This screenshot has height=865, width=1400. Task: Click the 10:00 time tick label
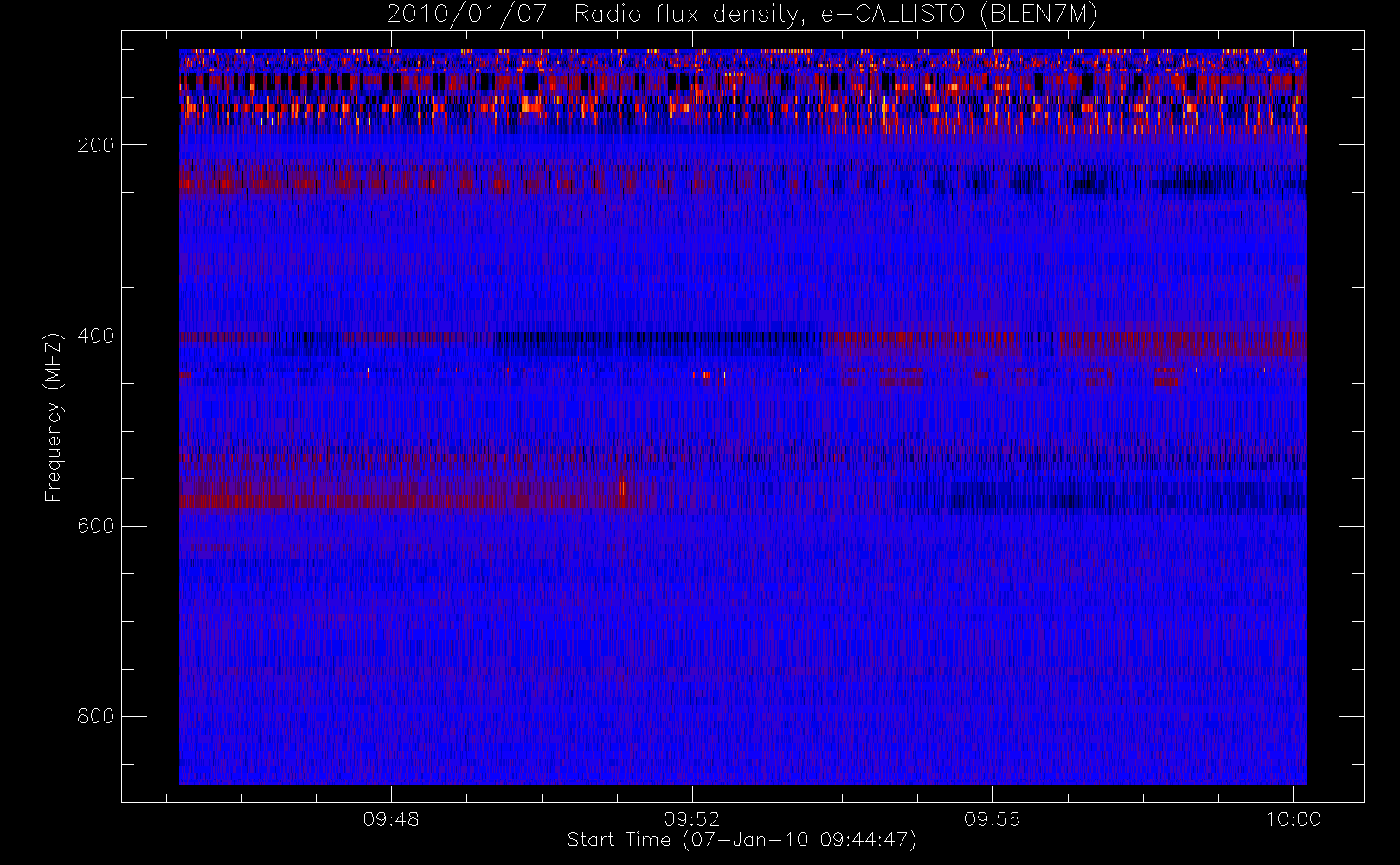click(1294, 819)
